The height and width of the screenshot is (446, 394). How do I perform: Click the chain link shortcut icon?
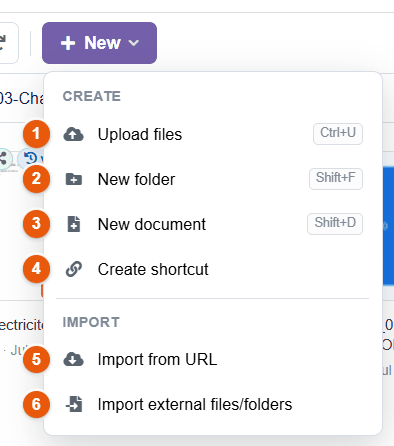click(74, 269)
